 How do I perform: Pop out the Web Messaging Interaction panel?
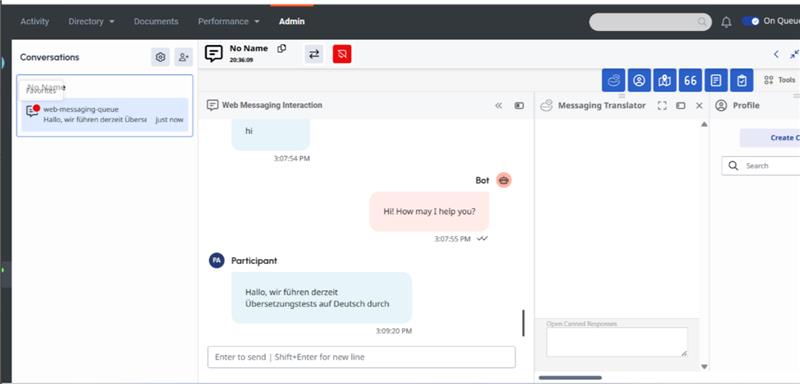(x=519, y=106)
